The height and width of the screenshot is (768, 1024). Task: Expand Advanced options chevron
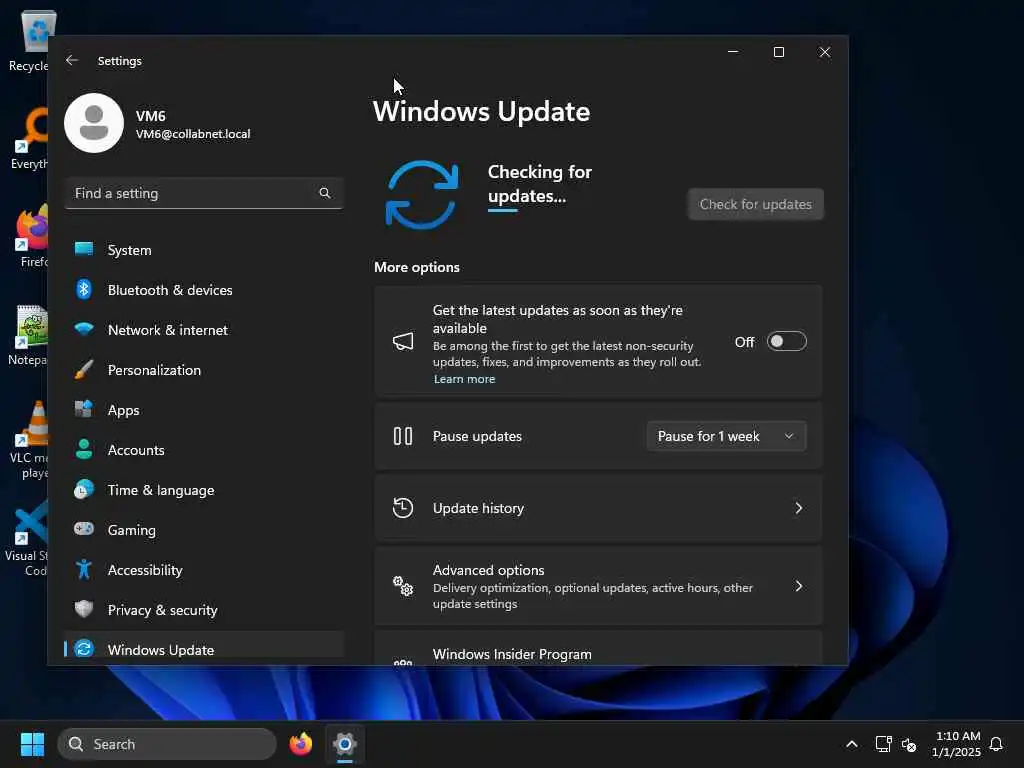tap(798, 586)
